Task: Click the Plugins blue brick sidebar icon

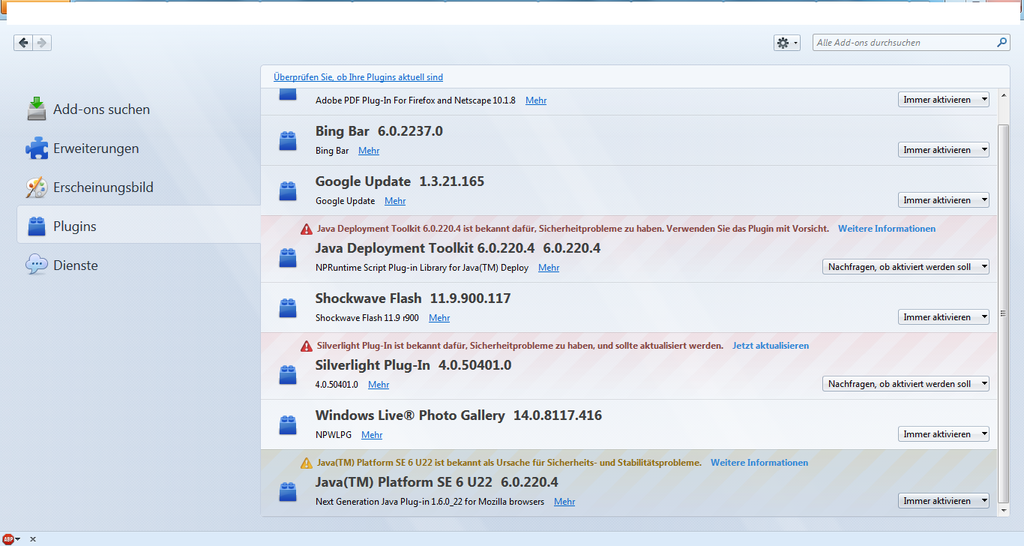Action: (x=37, y=226)
